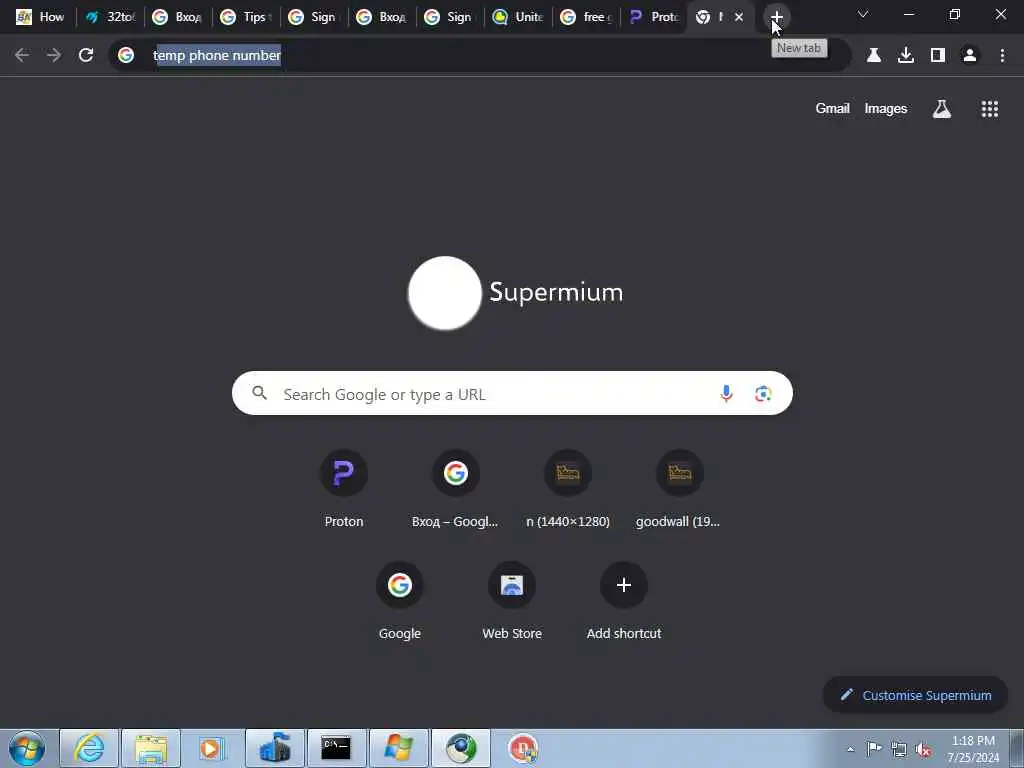Open Windows Media Player from the taskbar
The image size is (1024, 768).
(212, 748)
